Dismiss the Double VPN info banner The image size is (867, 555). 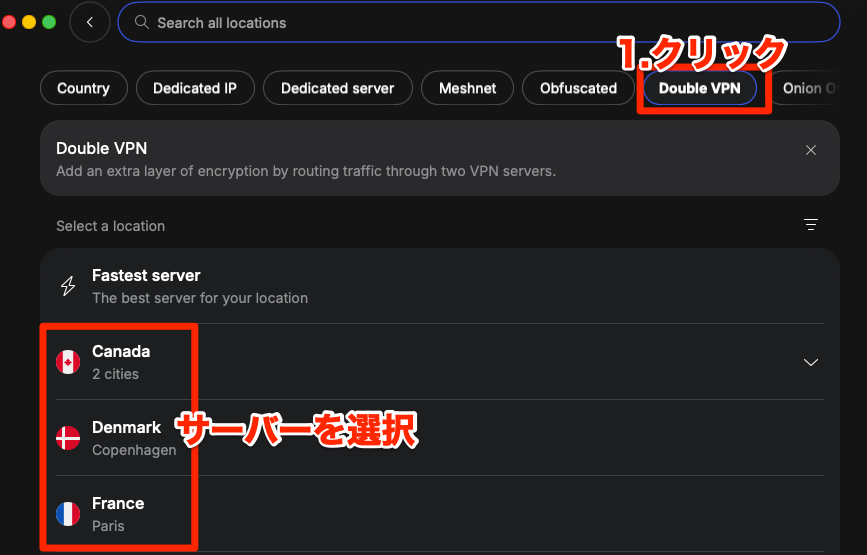811,150
